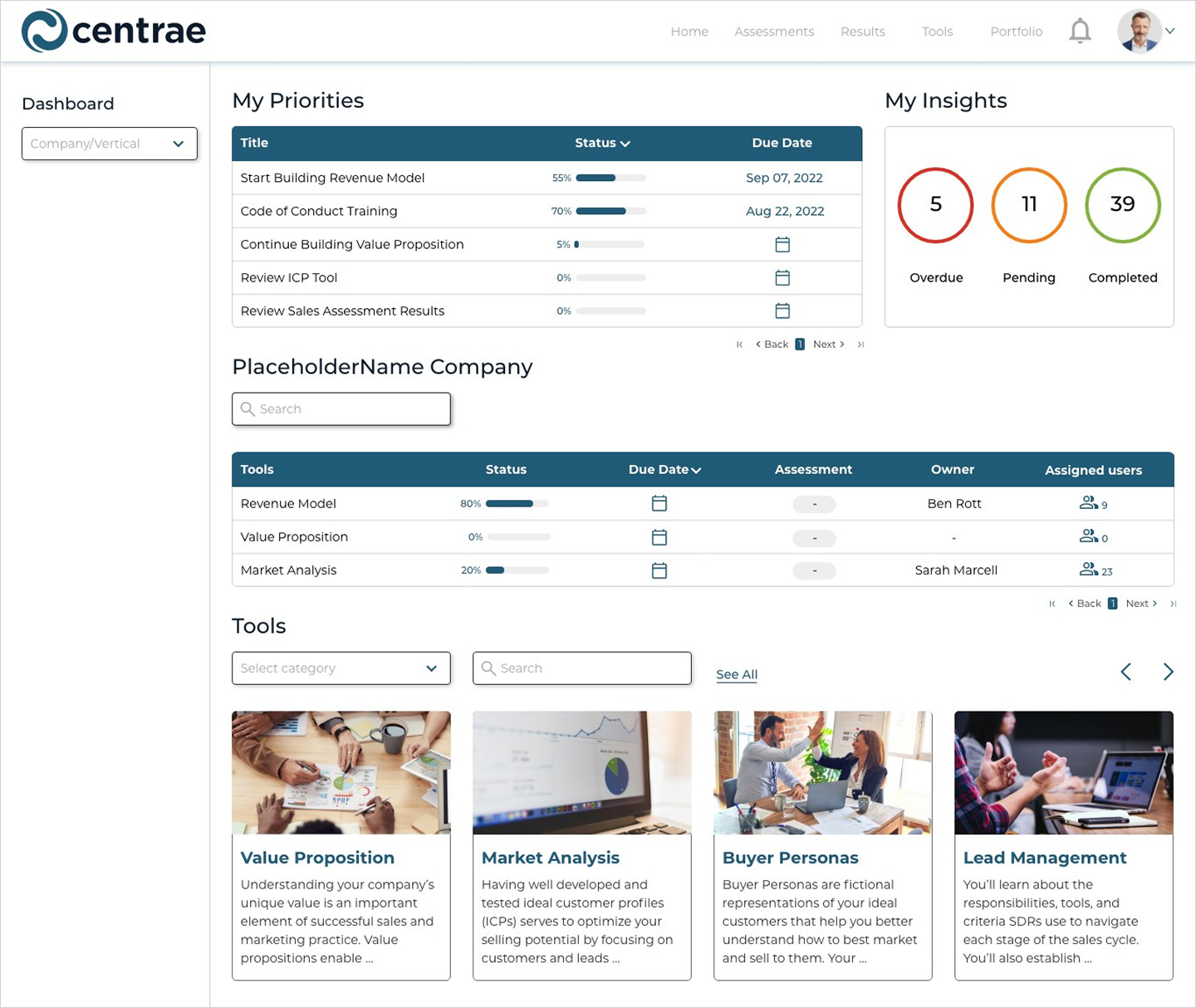Click the Revenue Model 80% progress bar
Viewport: 1196px width, 1008px height.
coord(517,503)
